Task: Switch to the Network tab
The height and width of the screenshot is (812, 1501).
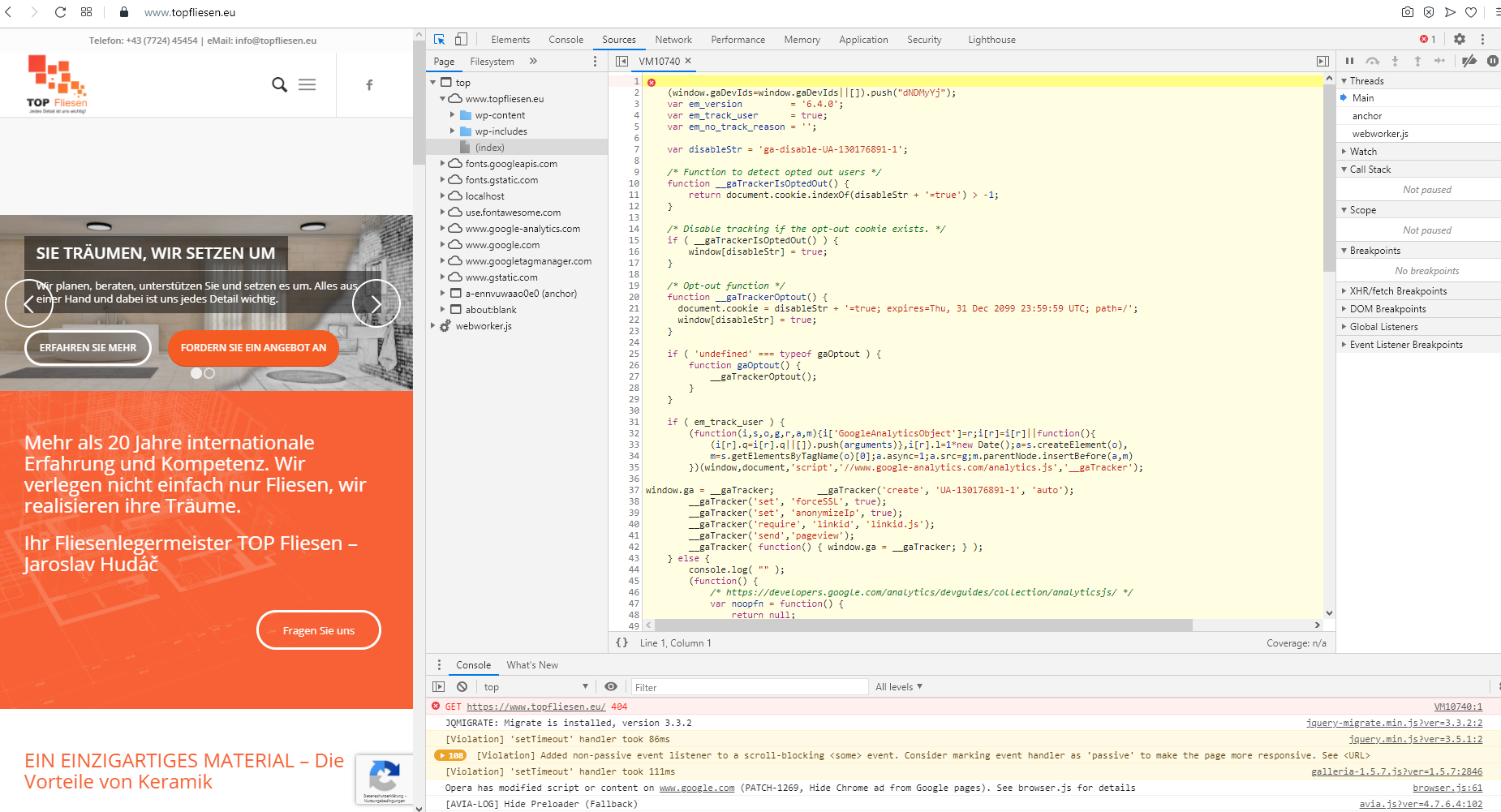Action: coord(673,39)
